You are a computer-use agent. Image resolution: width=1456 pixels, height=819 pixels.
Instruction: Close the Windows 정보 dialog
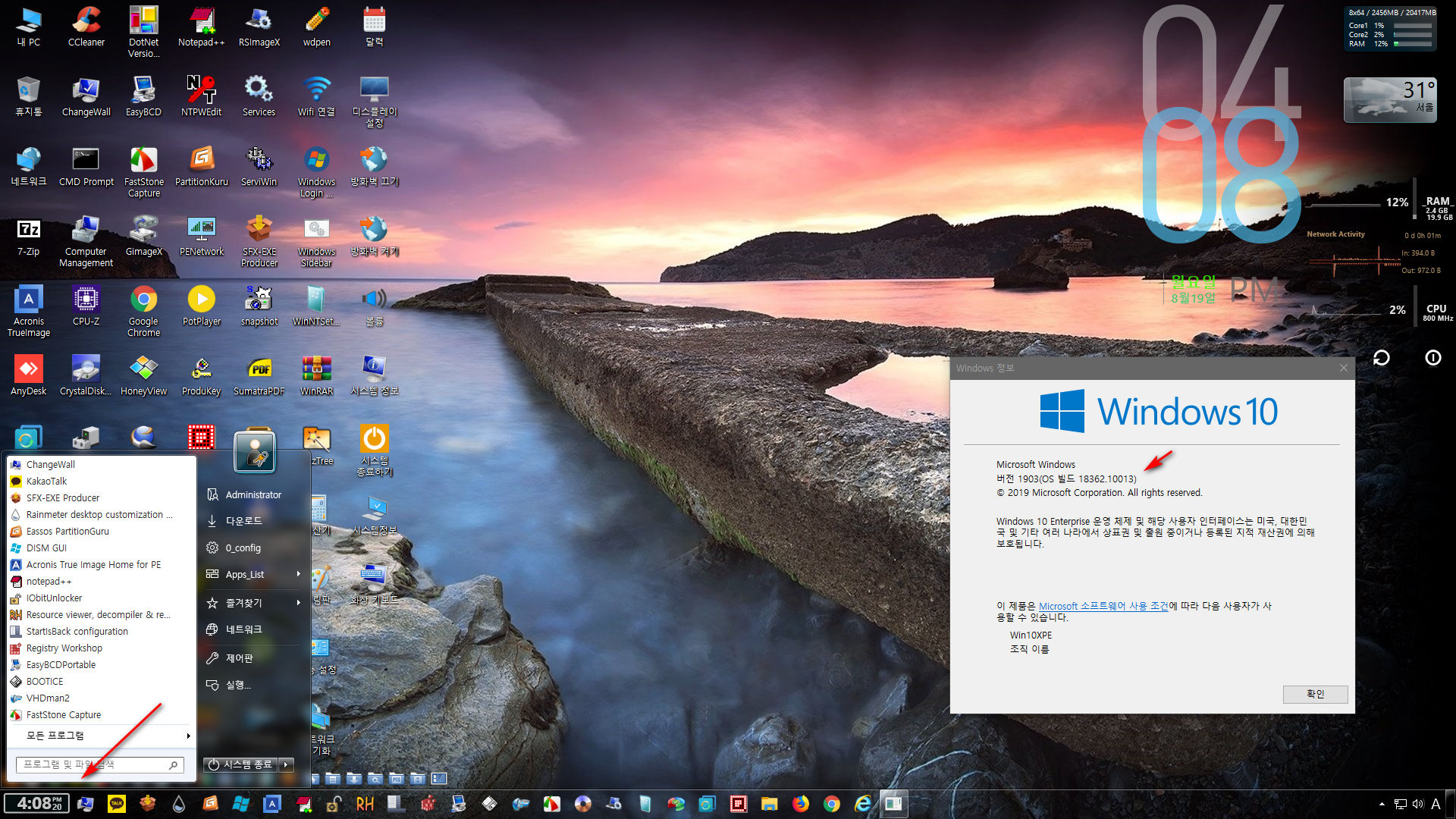[1344, 368]
